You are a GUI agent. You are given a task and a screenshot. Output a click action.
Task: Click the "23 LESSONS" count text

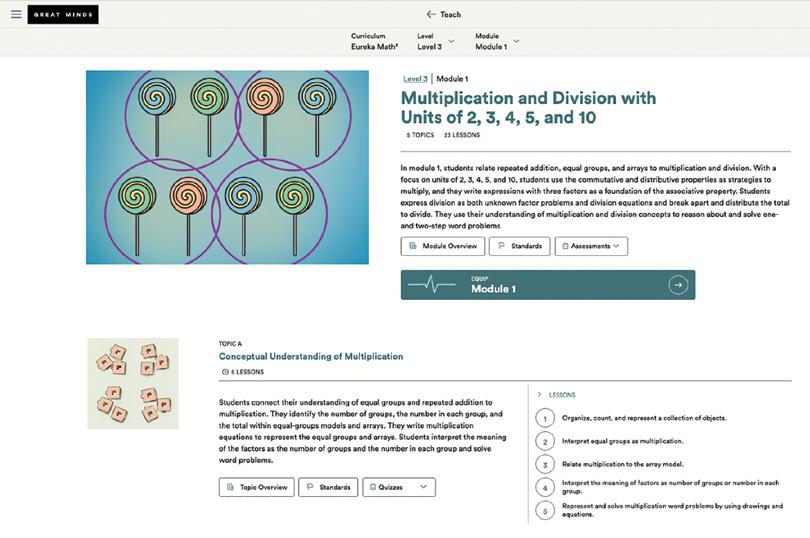(x=462, y=135)
